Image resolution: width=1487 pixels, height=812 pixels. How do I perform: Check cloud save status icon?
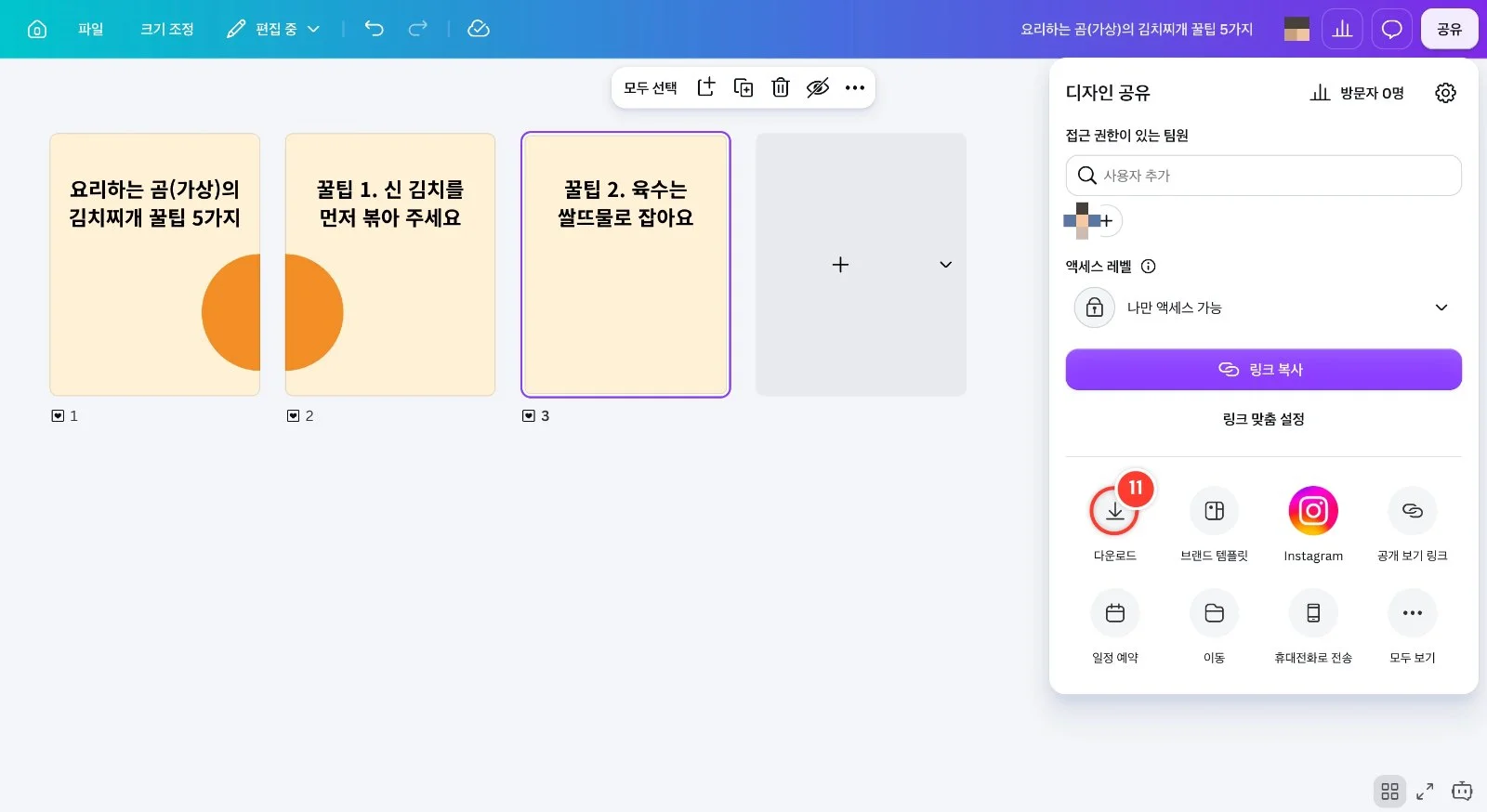click(x=479, y=29)
